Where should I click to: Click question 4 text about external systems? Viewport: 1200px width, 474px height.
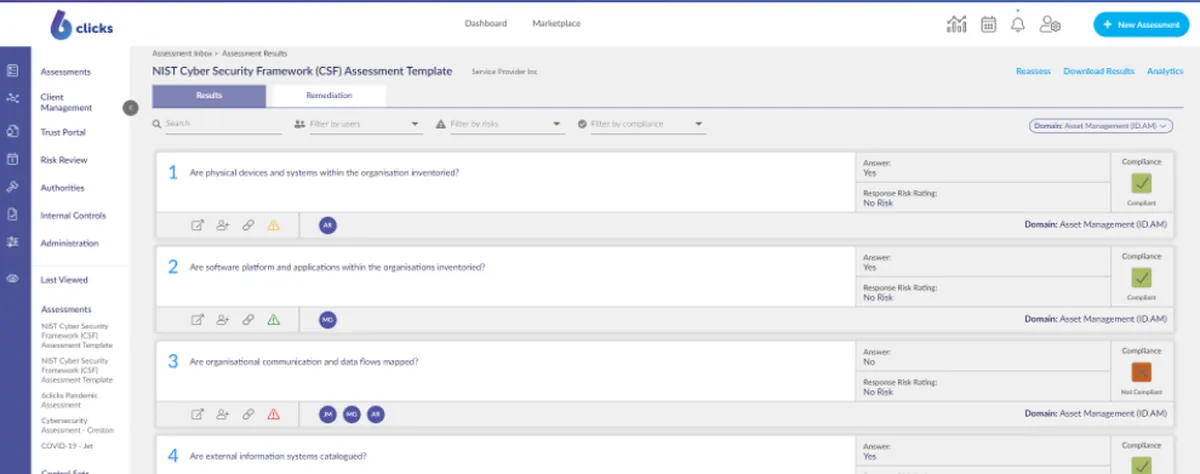(278, 456)
